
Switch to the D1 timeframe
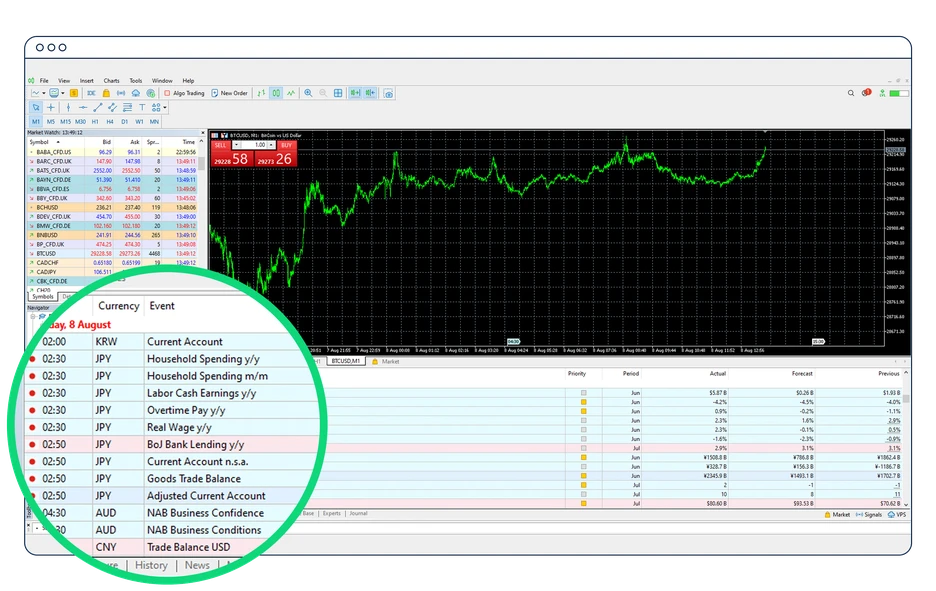[124, 122]
